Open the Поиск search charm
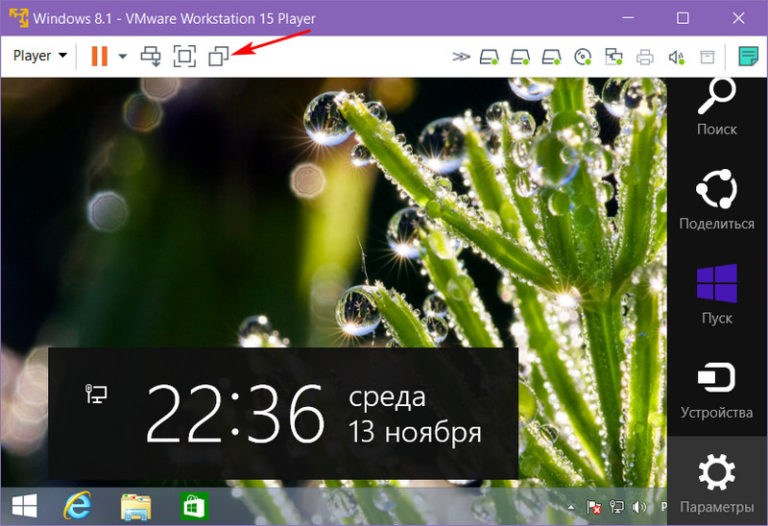This screenshot has width=768, height=526. pyautogui.click(x=716, y=107)
